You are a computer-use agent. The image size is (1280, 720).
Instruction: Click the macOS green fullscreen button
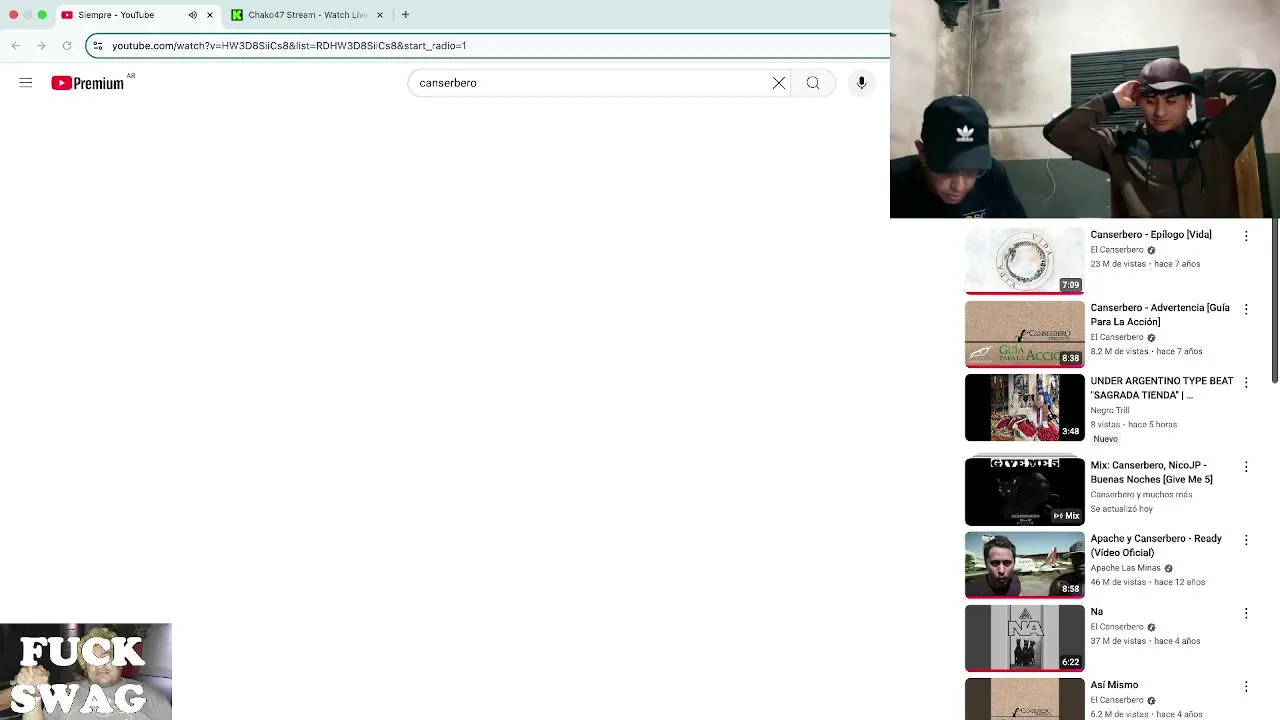(x=42, y=15)
